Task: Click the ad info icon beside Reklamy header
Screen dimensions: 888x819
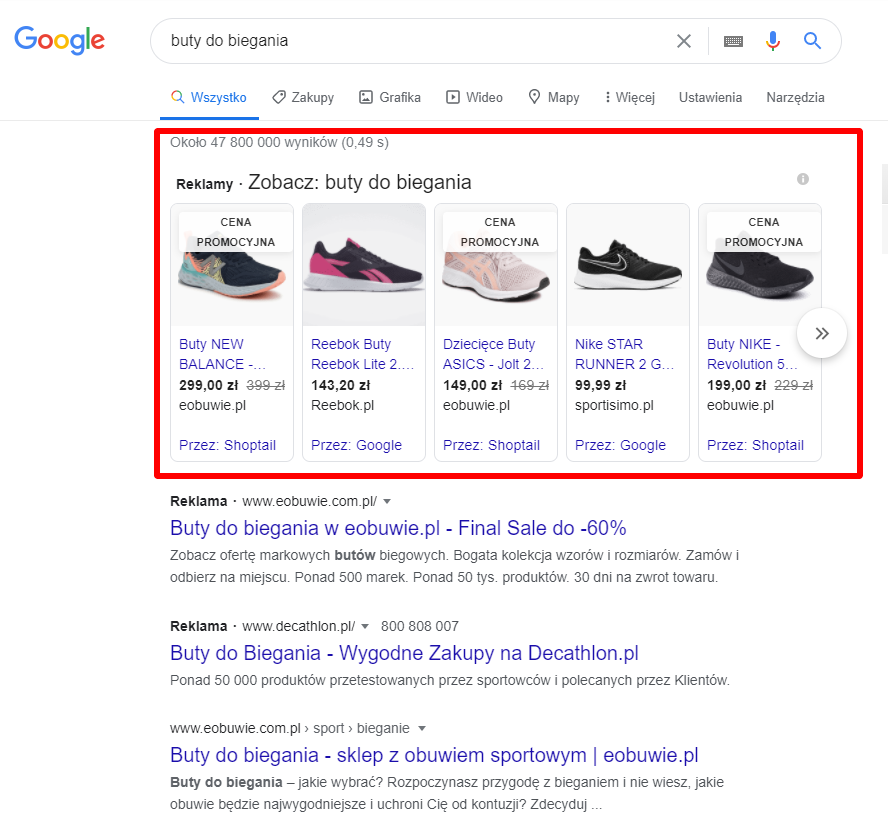Action: tap(802, 179)
